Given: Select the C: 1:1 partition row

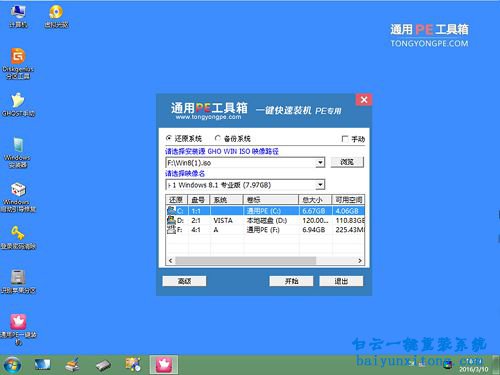Looking at the screenshot, I should point(265,211).
